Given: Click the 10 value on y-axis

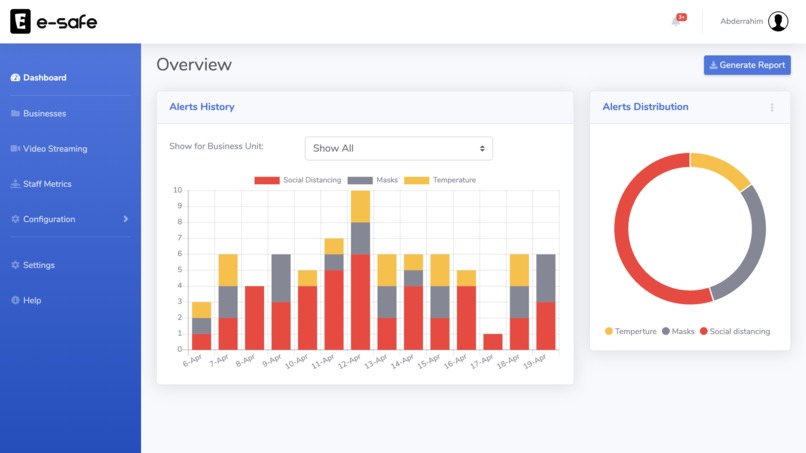Looking at the screenshot, I should click(177, 190).
